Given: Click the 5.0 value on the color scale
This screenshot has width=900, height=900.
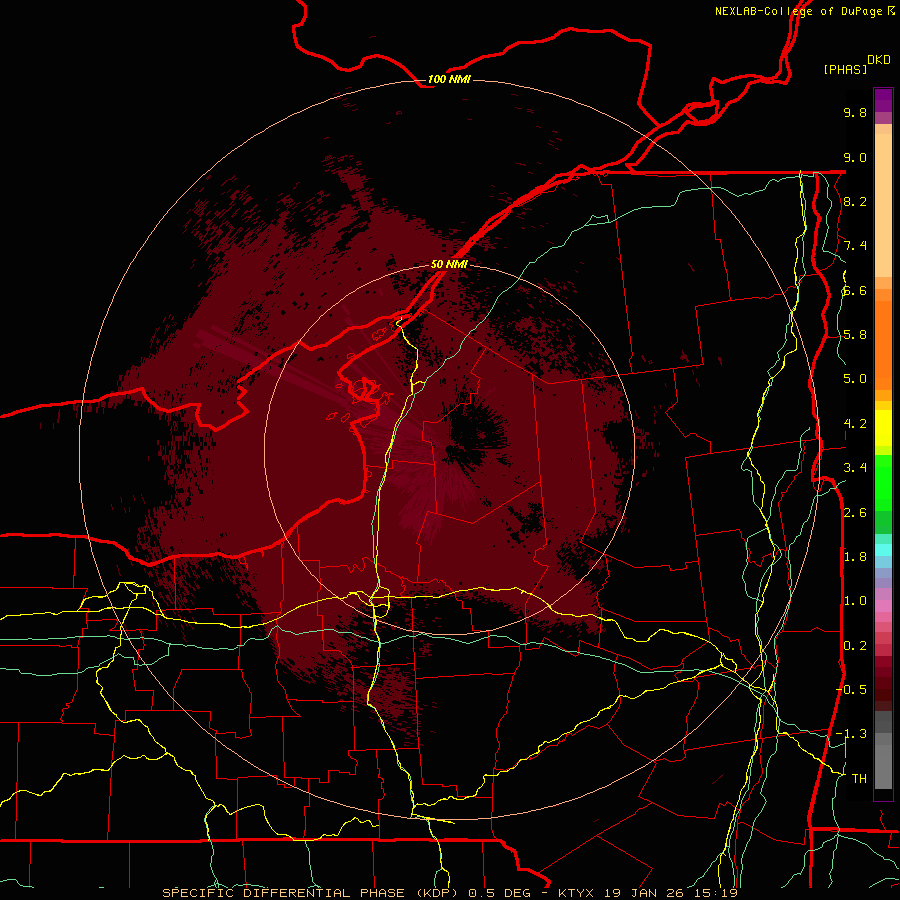Looking at the screenshot, I should coord(855,379).
